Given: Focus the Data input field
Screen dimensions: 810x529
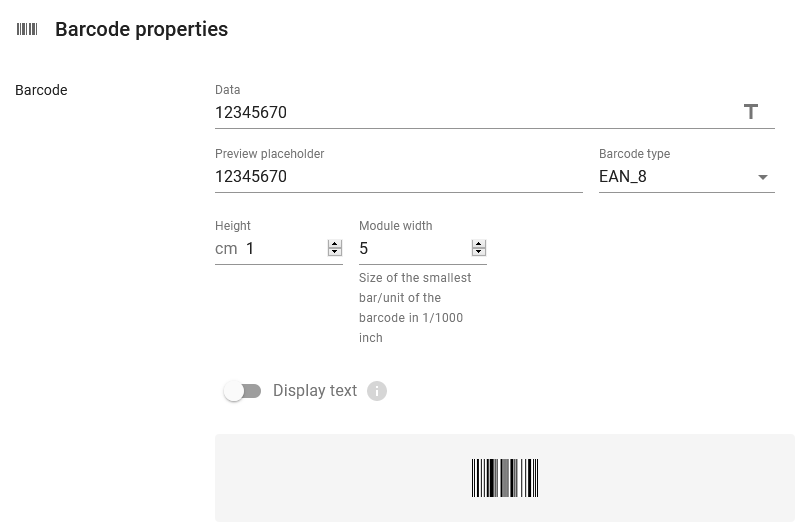Looking at the screenshot, I should click(475, 113).
